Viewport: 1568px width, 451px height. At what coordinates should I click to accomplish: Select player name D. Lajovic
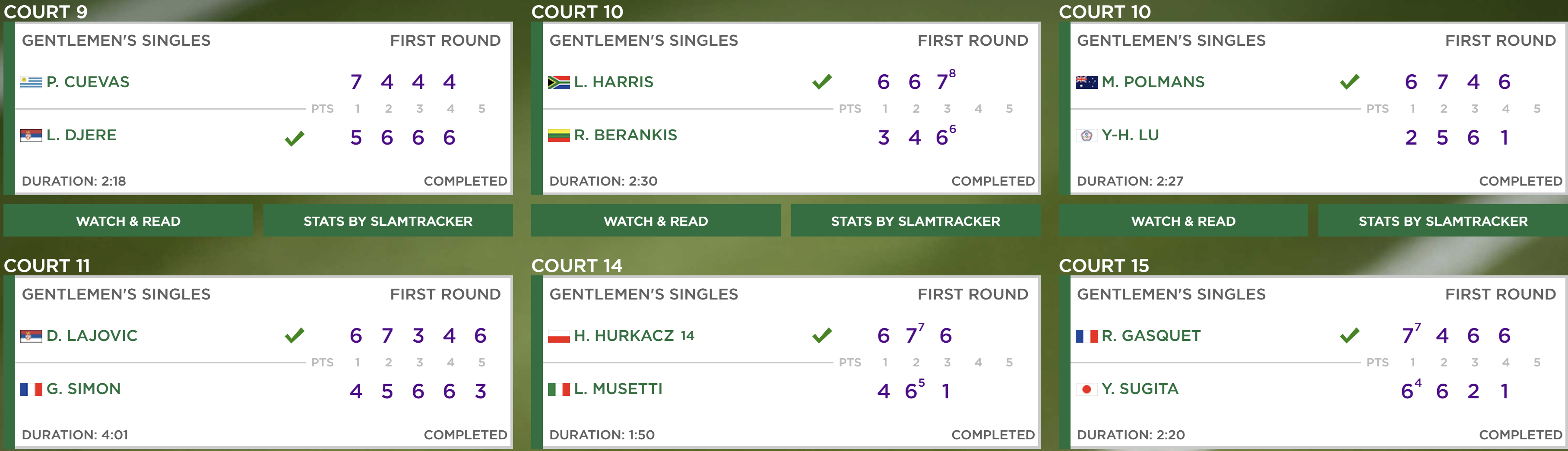[92, 336]
